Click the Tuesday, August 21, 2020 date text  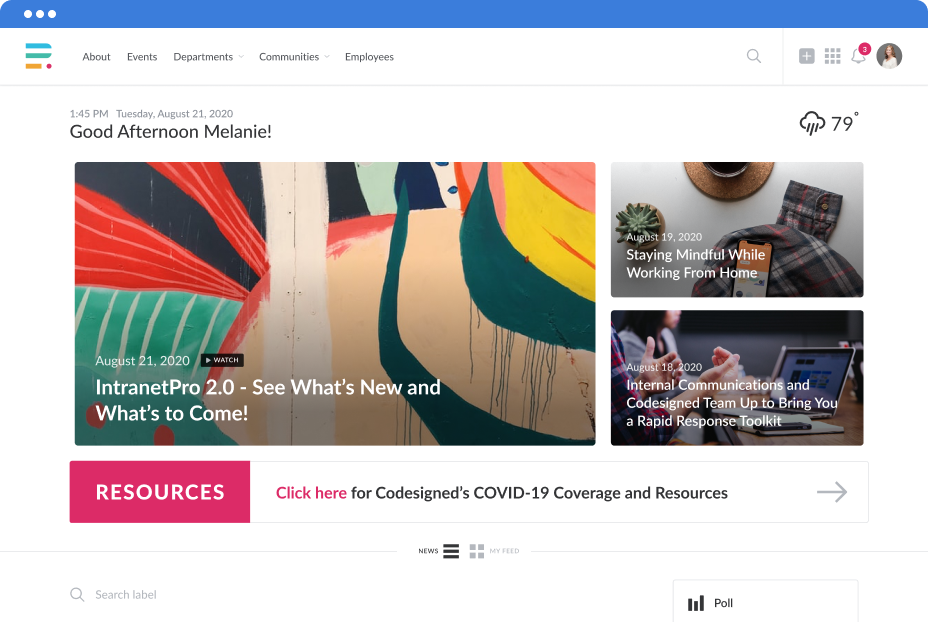[x=175, y=114]
